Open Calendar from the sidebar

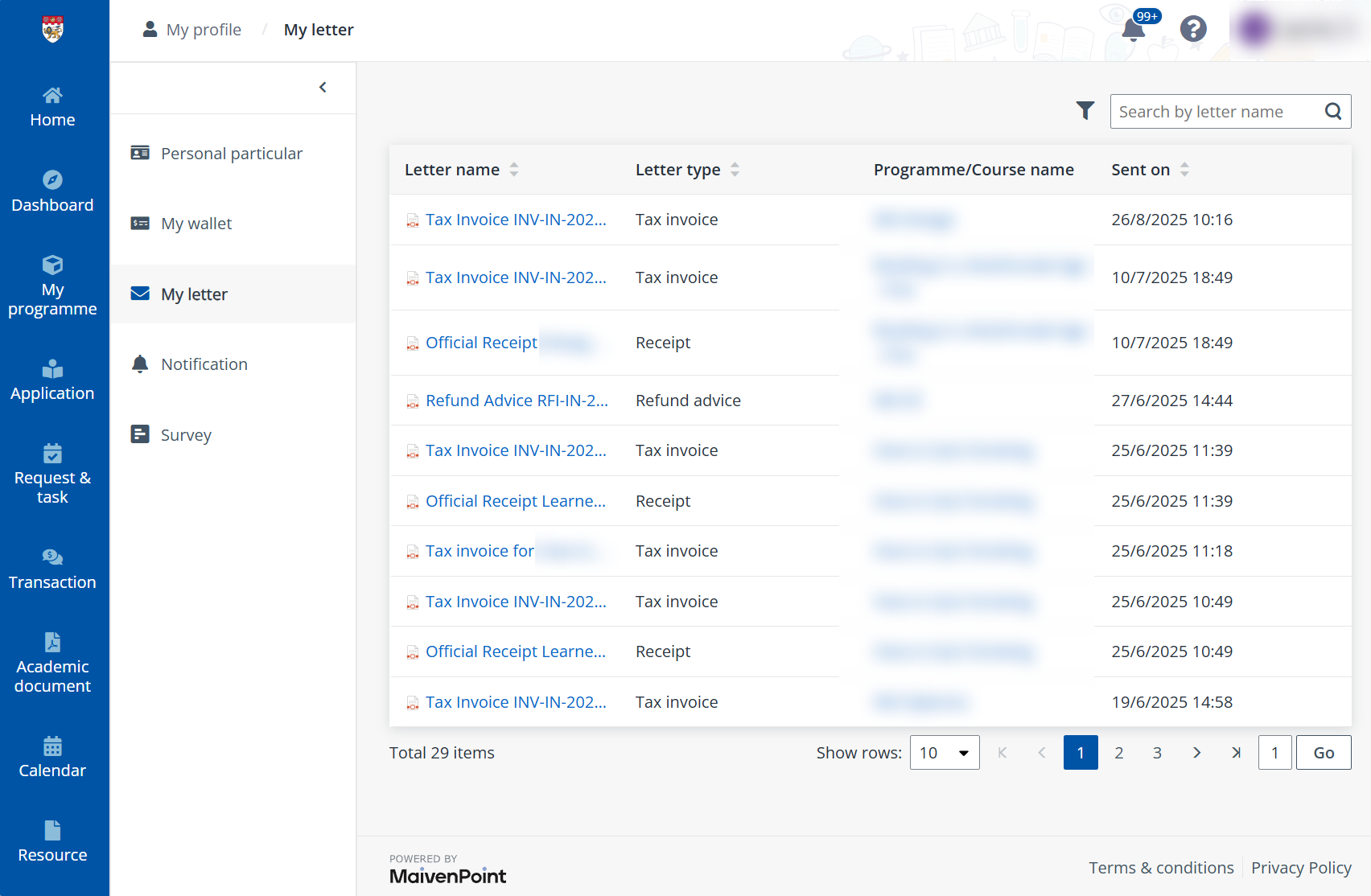pyautogui.click(x=52, y=757)
